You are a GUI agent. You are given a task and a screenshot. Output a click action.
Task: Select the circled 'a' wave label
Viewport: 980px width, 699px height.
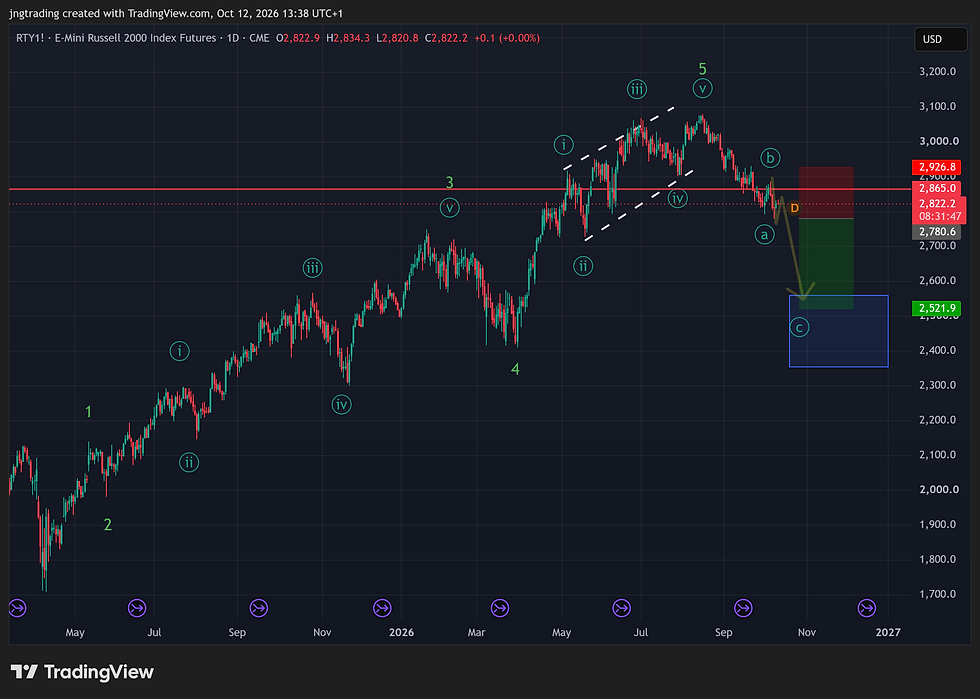pyautogui.click(x=764, y=234)
